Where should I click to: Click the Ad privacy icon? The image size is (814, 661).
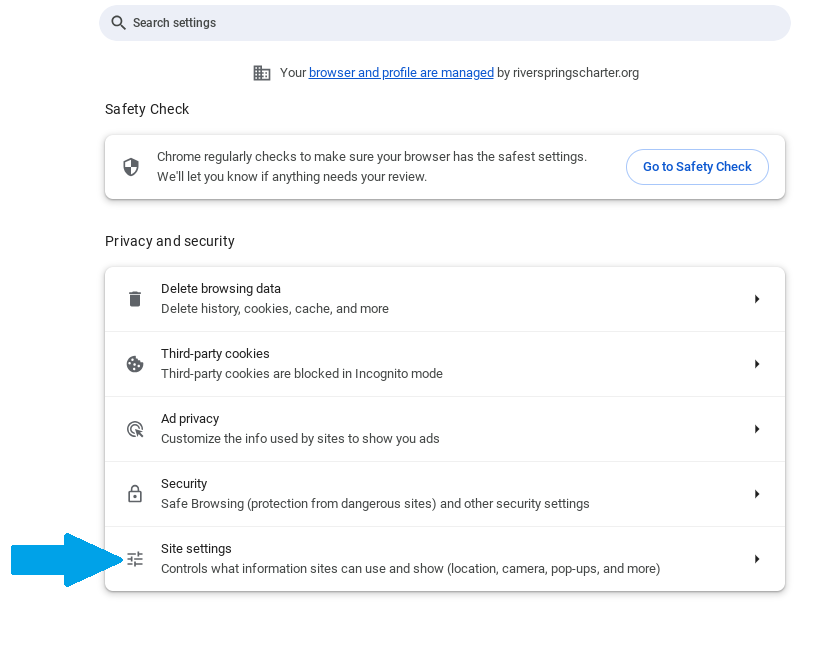coord(135,429)
